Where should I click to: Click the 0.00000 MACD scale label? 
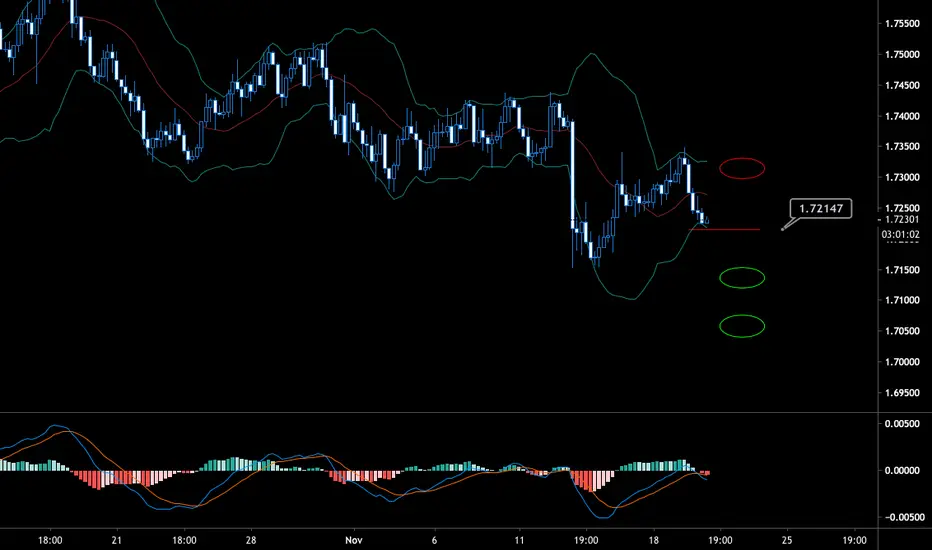(902, 470)
